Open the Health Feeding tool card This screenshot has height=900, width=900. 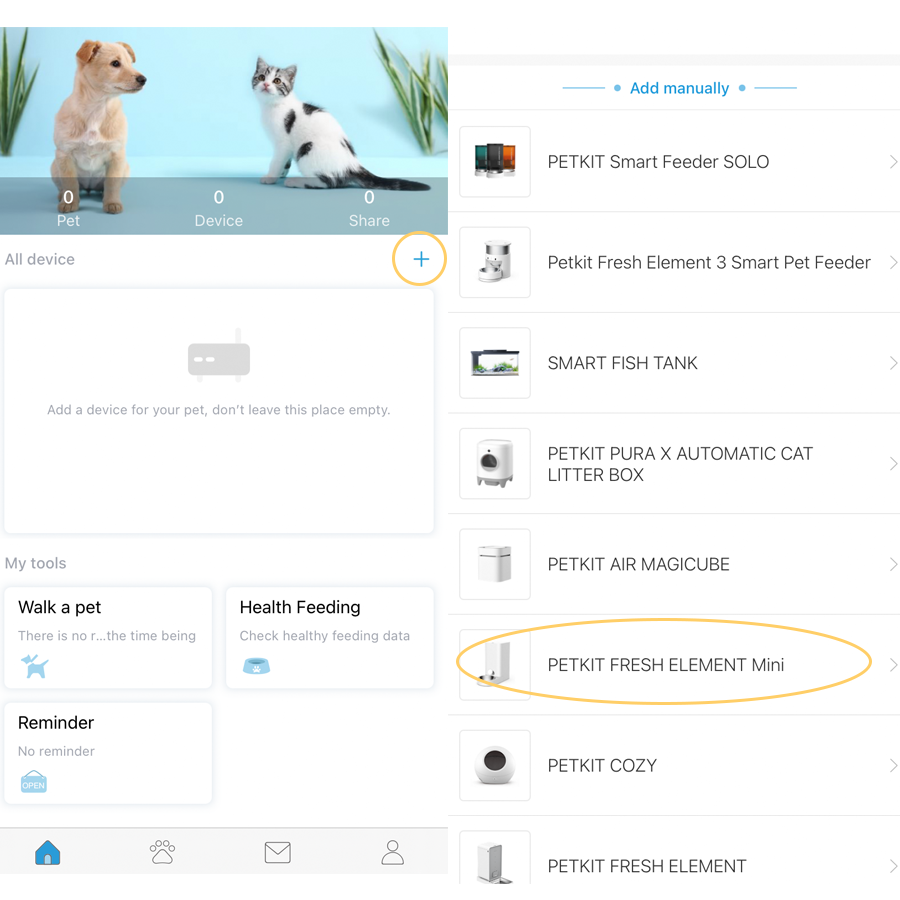coord(329,637)
